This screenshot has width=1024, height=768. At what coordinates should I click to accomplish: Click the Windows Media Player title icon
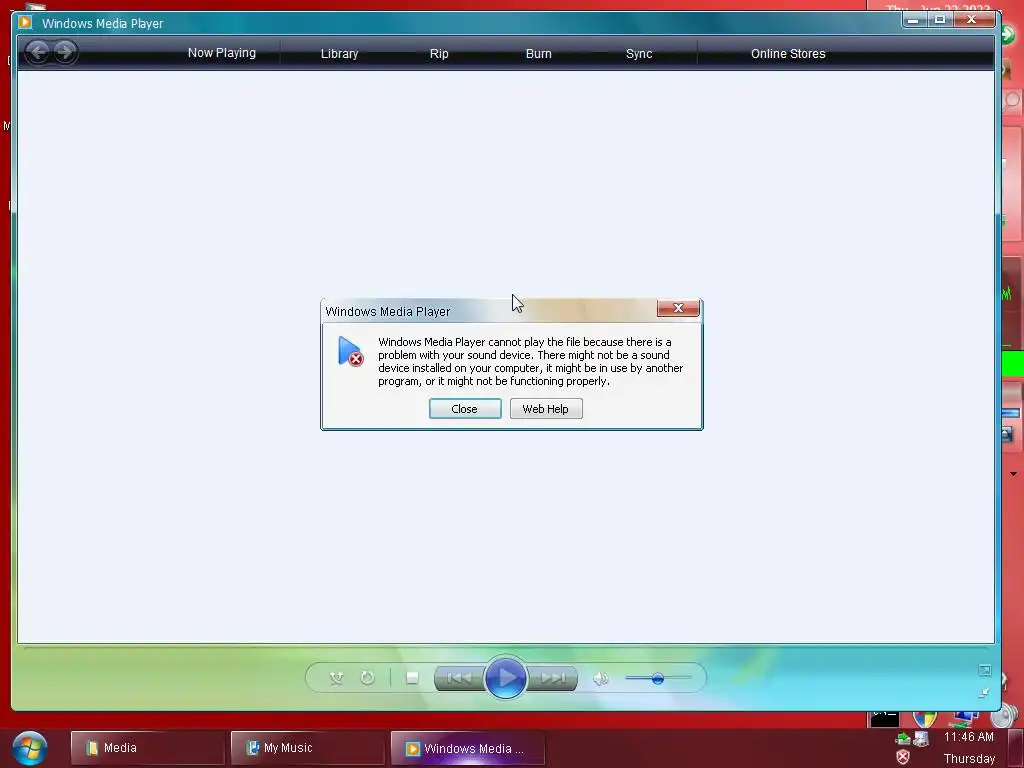pyautogui.click(x=25, y=22)
